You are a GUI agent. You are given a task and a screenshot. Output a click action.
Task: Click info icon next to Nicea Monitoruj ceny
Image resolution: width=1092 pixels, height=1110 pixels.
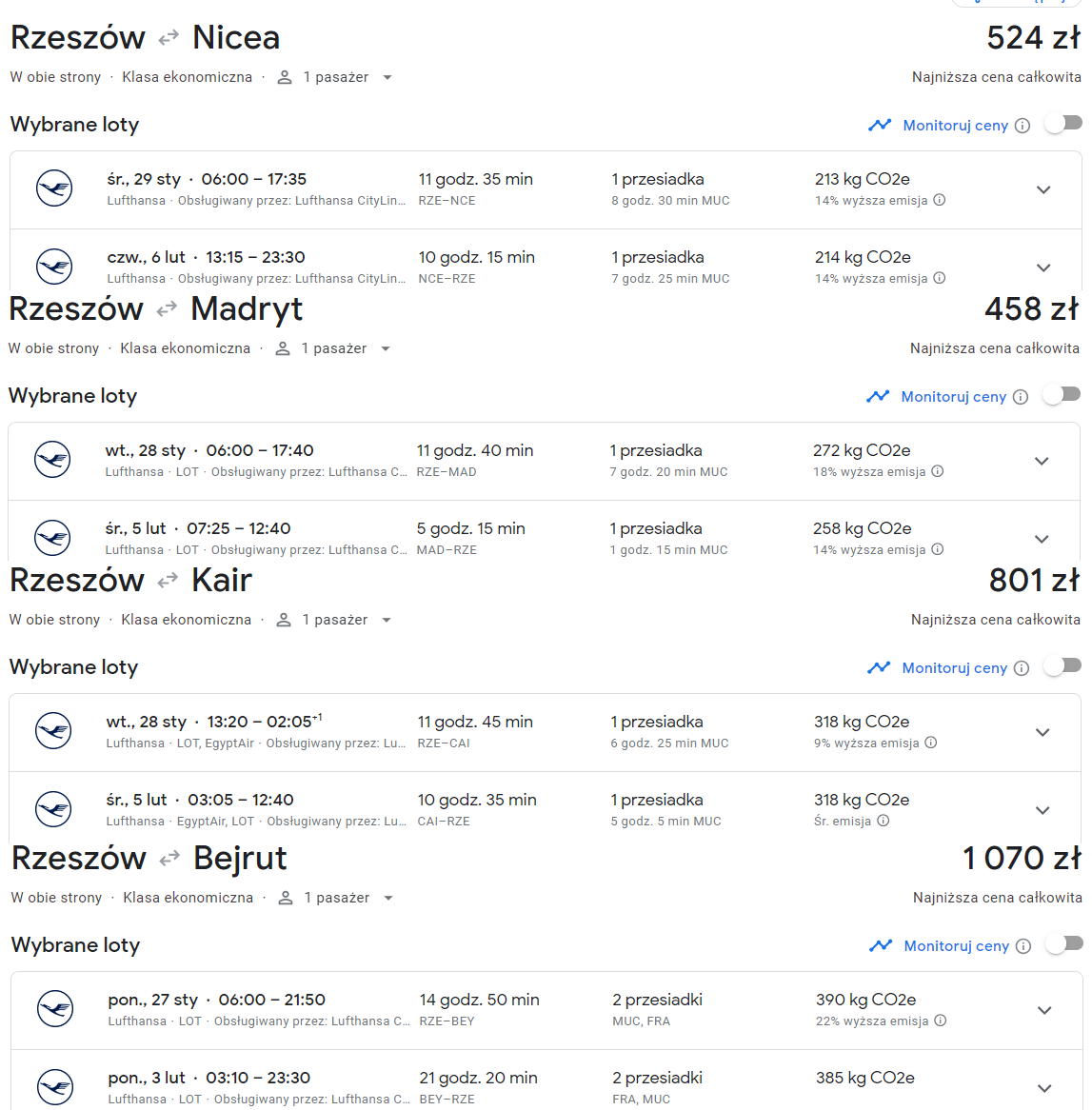(x=1022, y=126)
